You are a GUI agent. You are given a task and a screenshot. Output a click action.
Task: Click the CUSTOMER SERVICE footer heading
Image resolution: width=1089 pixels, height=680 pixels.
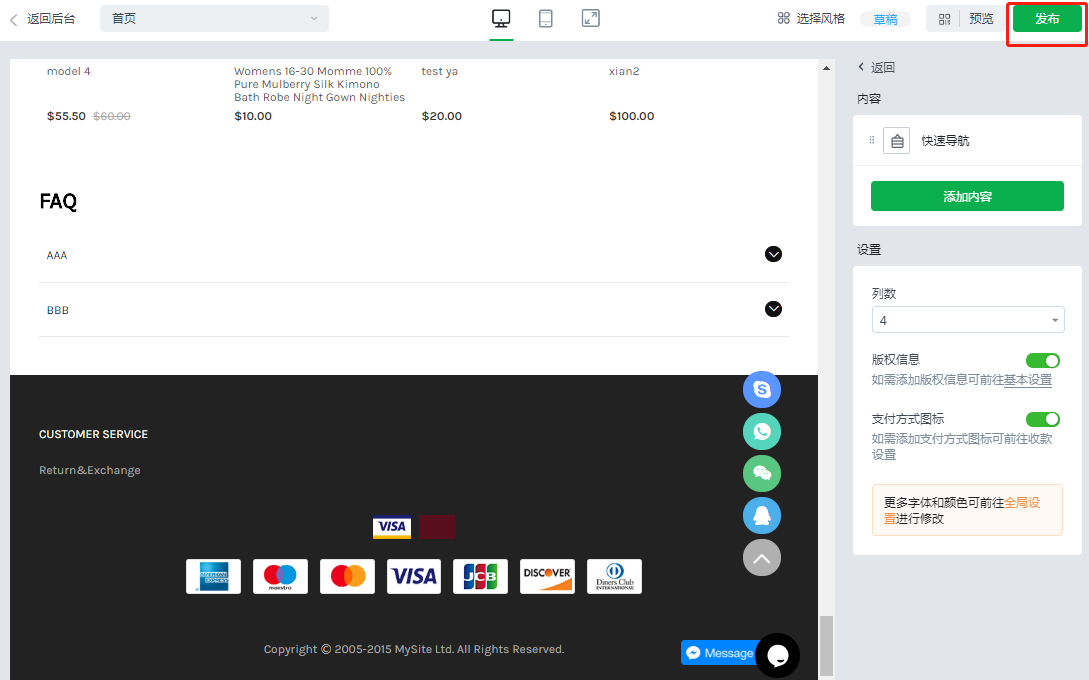tap(94, 434)
